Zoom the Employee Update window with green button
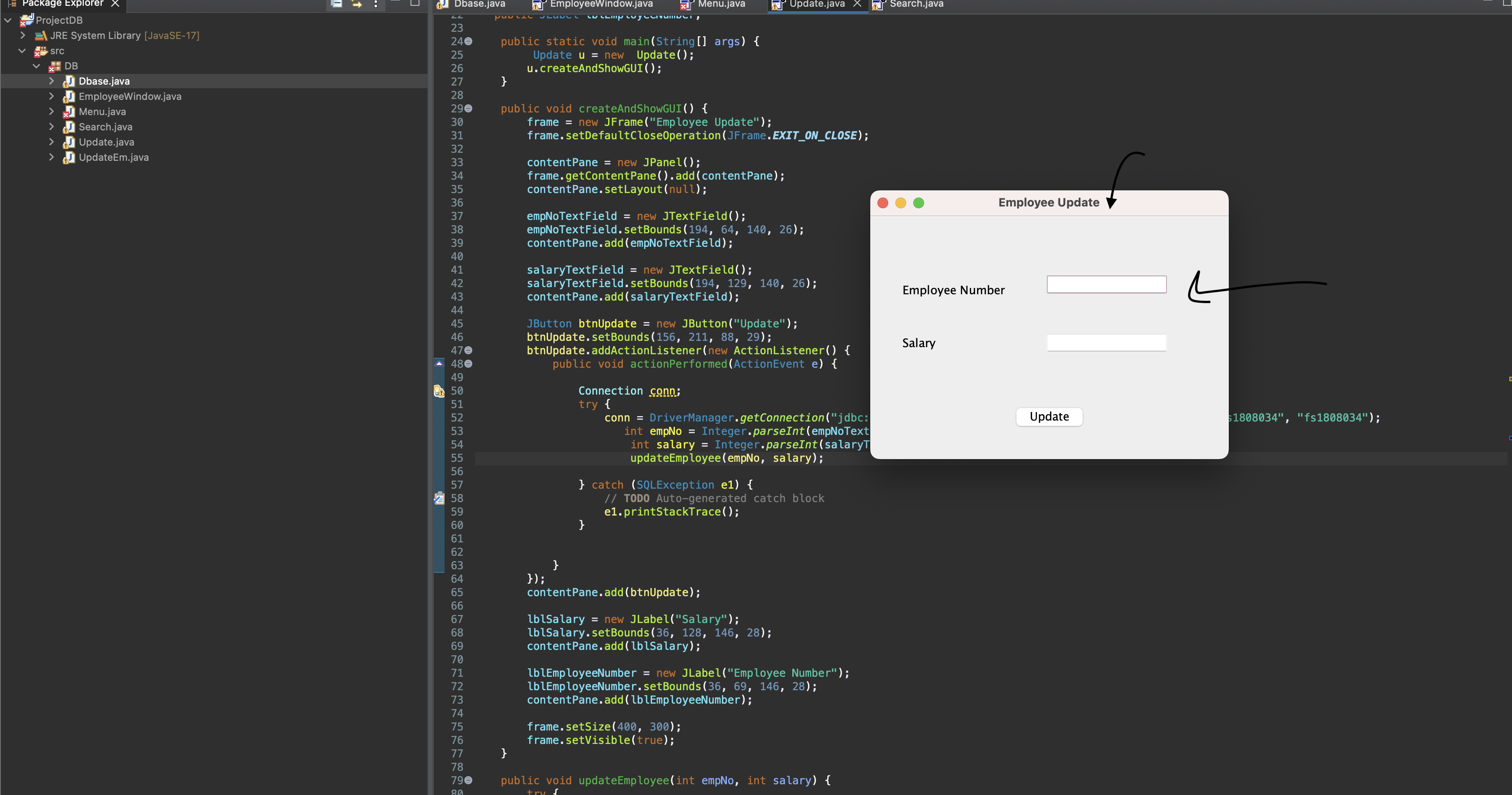Image resolution: width=1512 pixels, height=795 pixels. [x=919, y=203]
